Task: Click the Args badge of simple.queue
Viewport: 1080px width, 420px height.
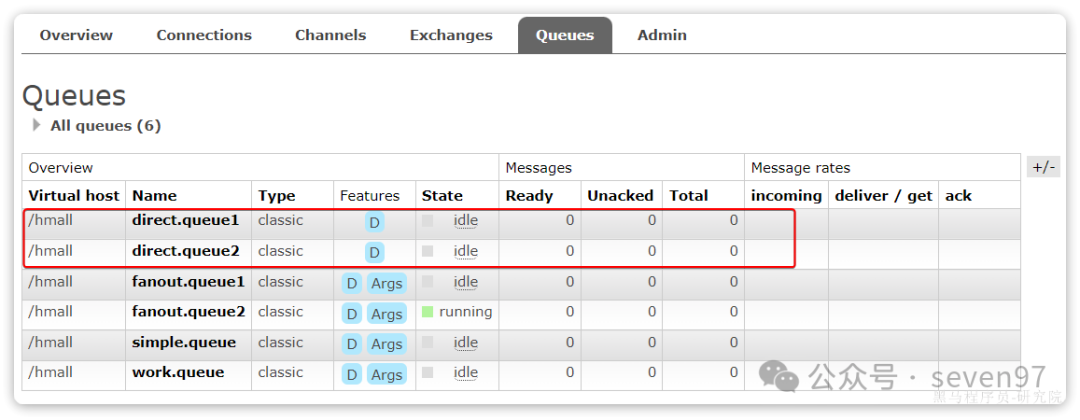Action: (x=386, y=344)
